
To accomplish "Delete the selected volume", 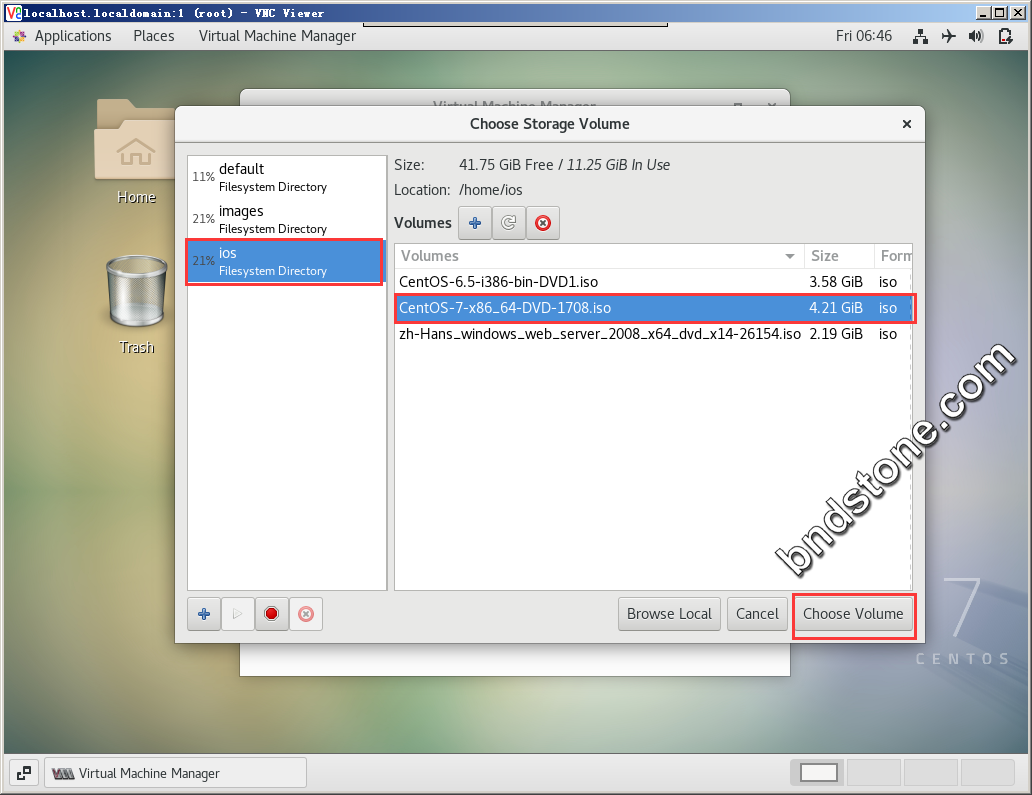I will pos(543,223).
